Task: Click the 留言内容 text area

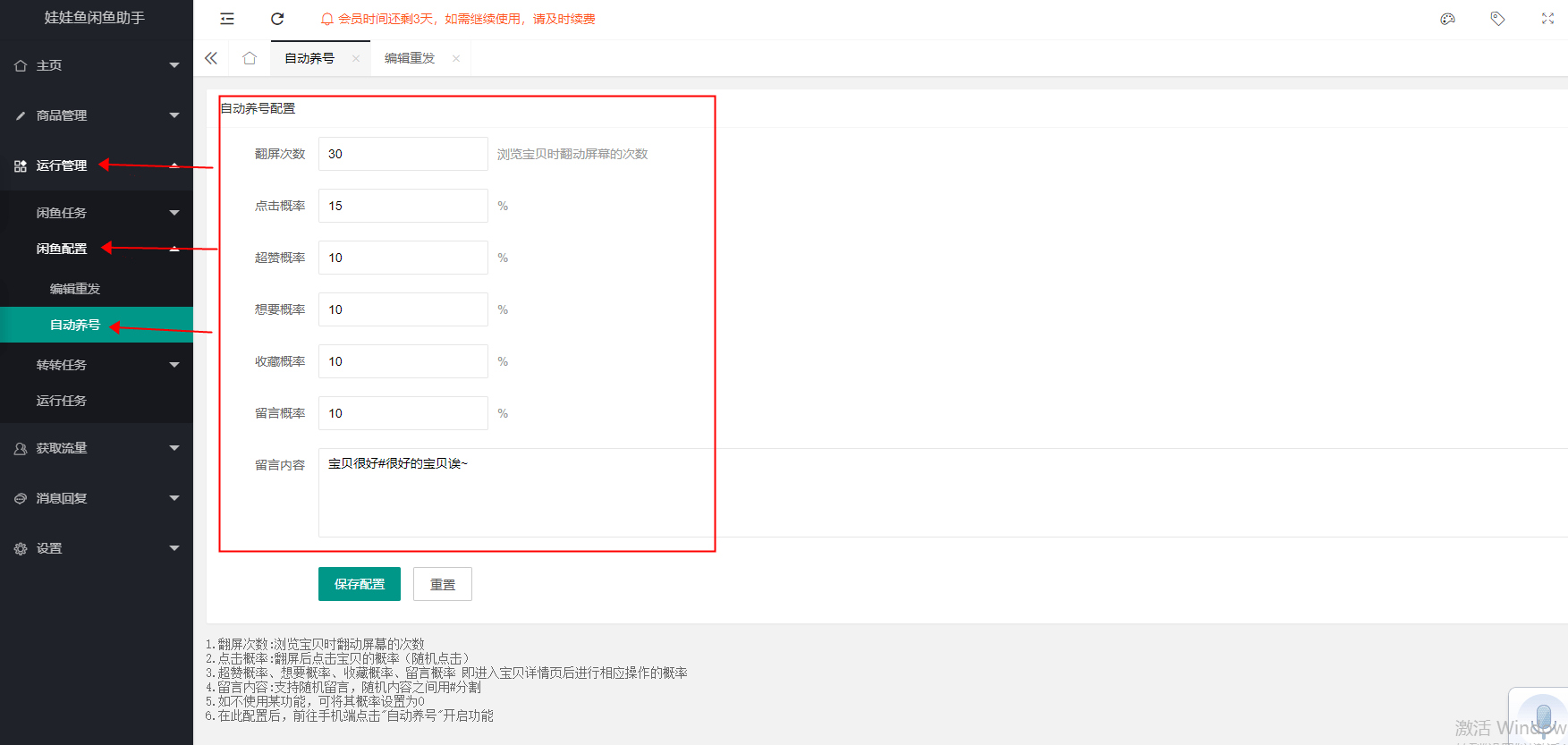Action: tap(943, 493)
